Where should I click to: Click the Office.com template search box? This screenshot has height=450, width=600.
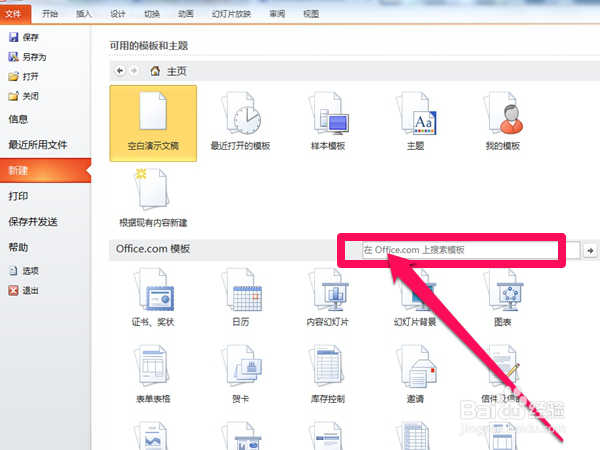point(471,250)
